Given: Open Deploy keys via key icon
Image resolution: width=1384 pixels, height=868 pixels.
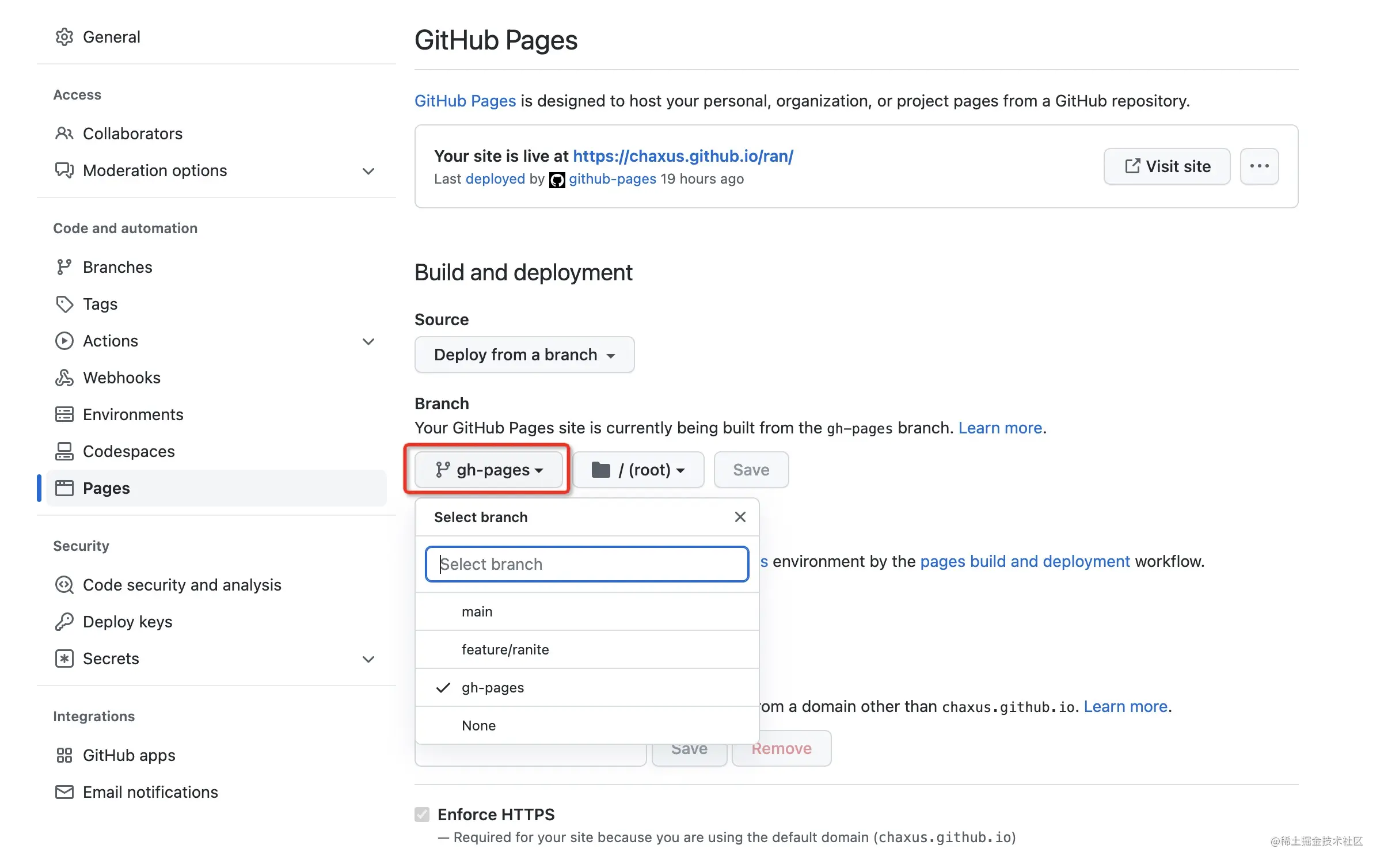Looking at the screenshot, I should (64, 622).
